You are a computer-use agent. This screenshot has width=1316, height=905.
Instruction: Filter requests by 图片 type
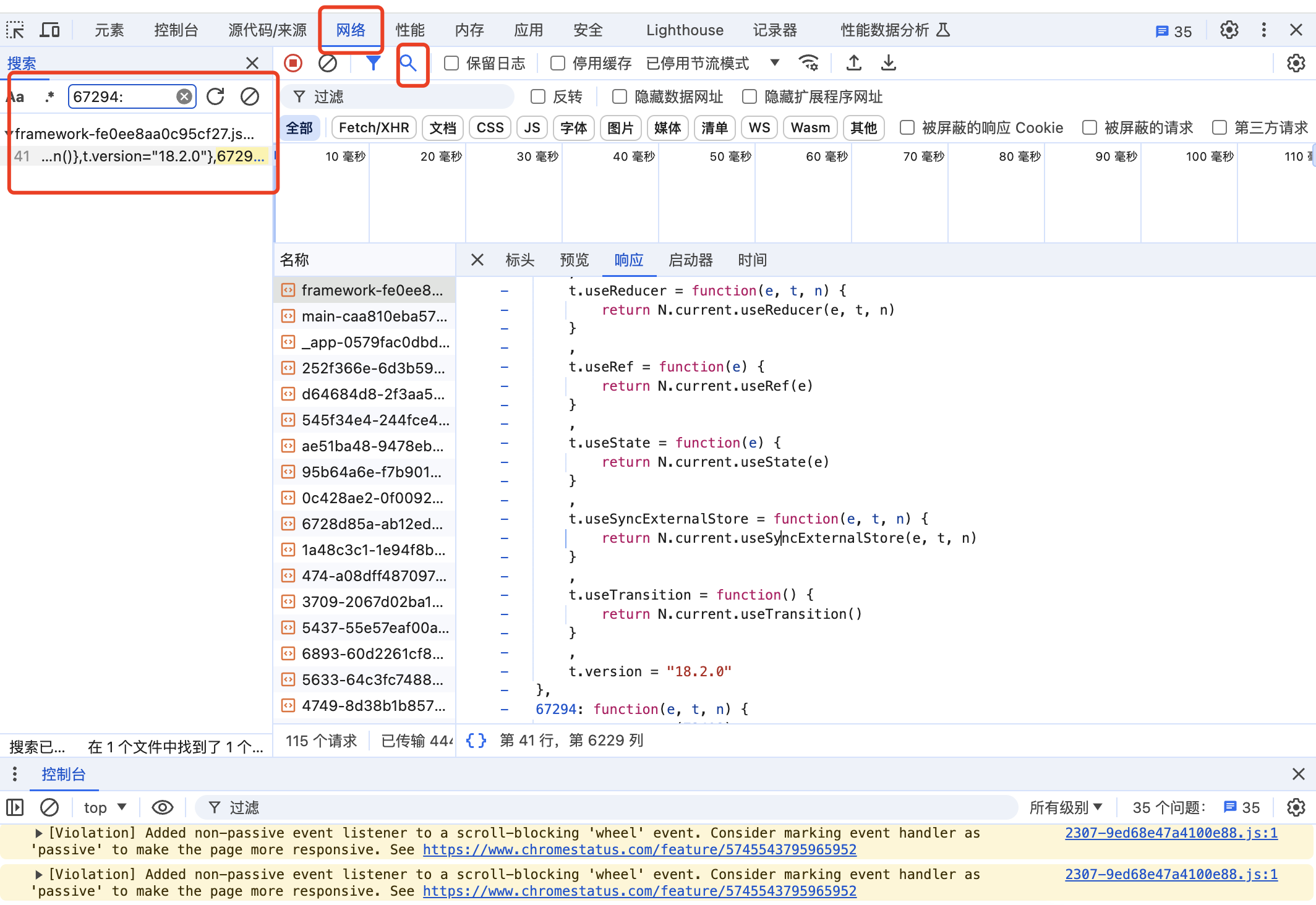click(x=620, y=127)
